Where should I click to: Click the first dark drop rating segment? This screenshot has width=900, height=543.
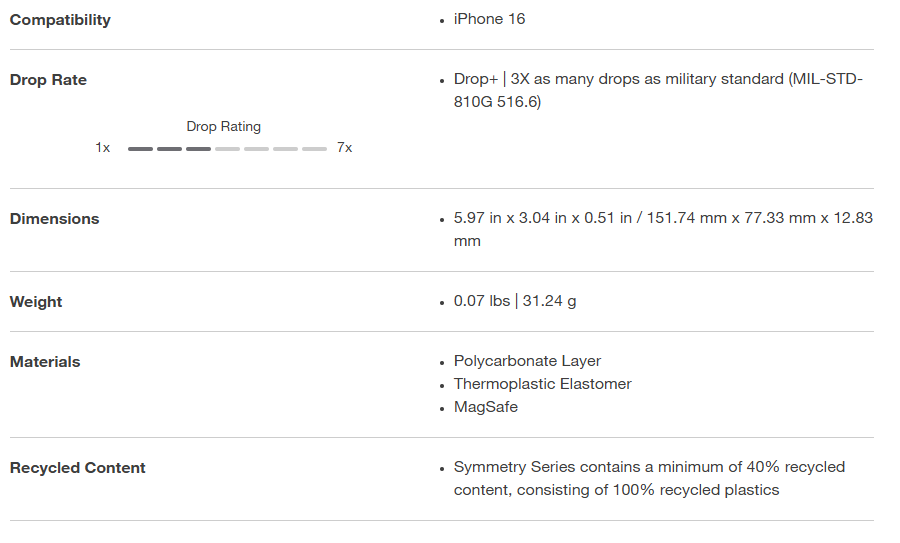point(140,149)
